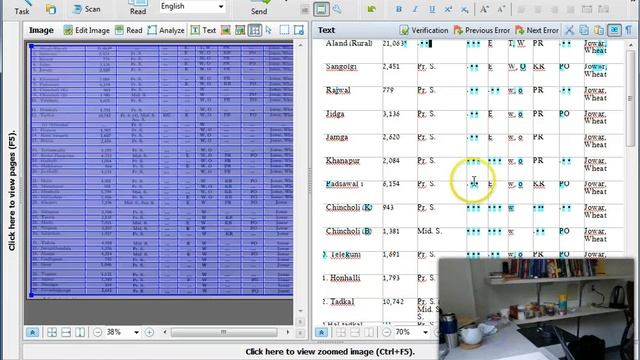Viewport: 640px width, 360px height.
Task: Select the draw Text area tool
Action: pos(203,30)
